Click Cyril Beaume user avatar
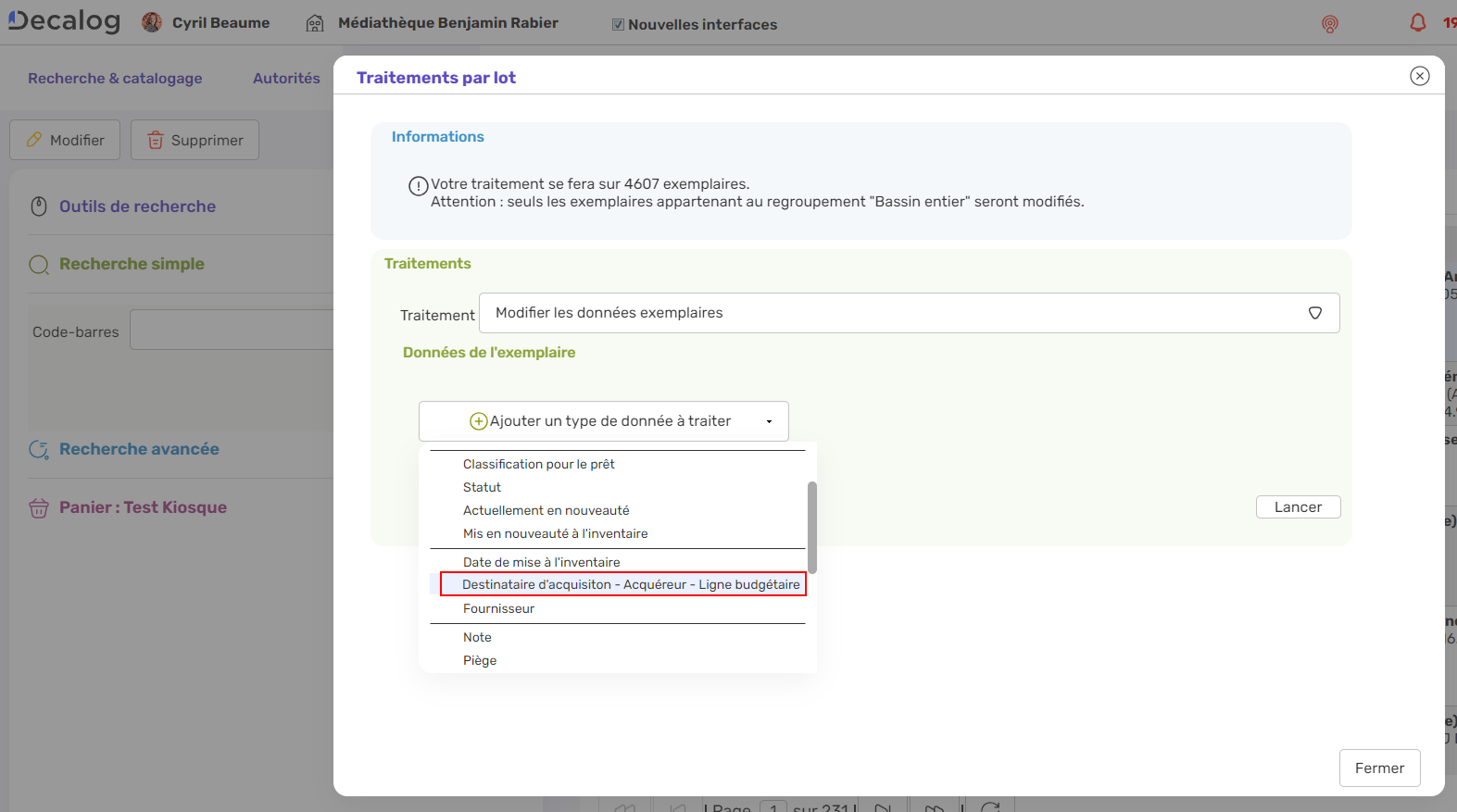 [x=152, y=22]
